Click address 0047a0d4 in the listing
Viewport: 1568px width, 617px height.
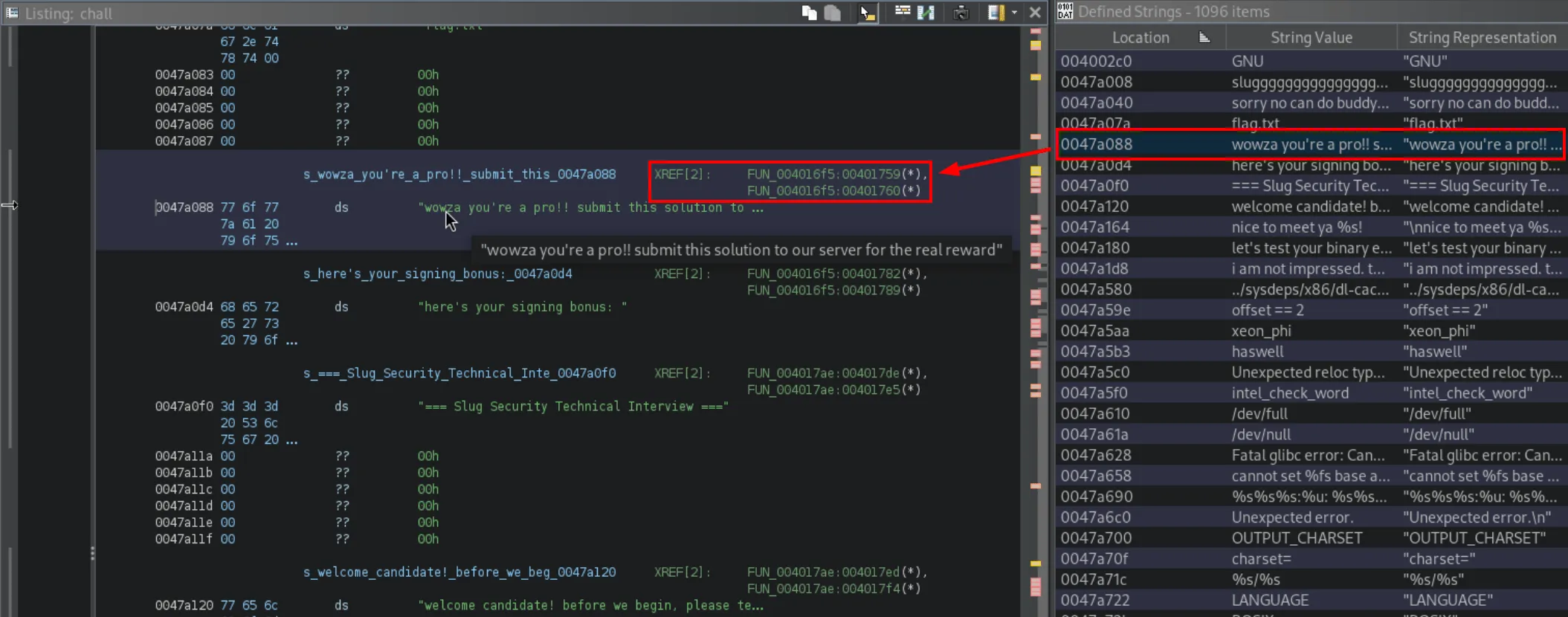click(184, 307)
